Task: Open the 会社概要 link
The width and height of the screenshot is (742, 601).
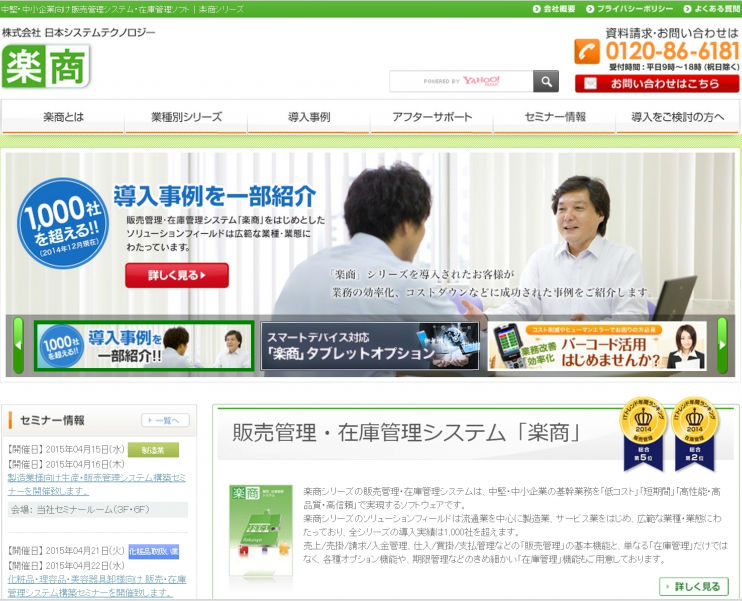Action: (554, 9)
